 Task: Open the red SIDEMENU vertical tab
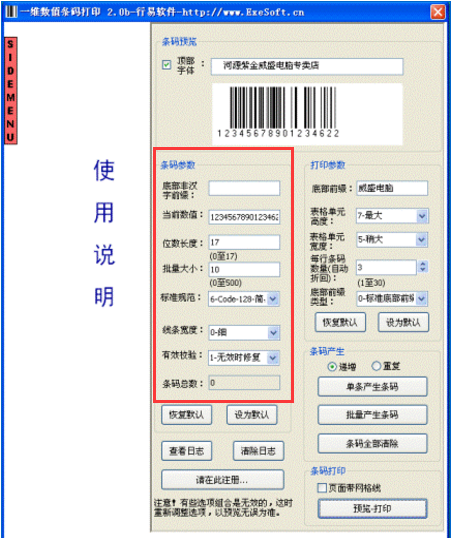click(x=10, y=91)
